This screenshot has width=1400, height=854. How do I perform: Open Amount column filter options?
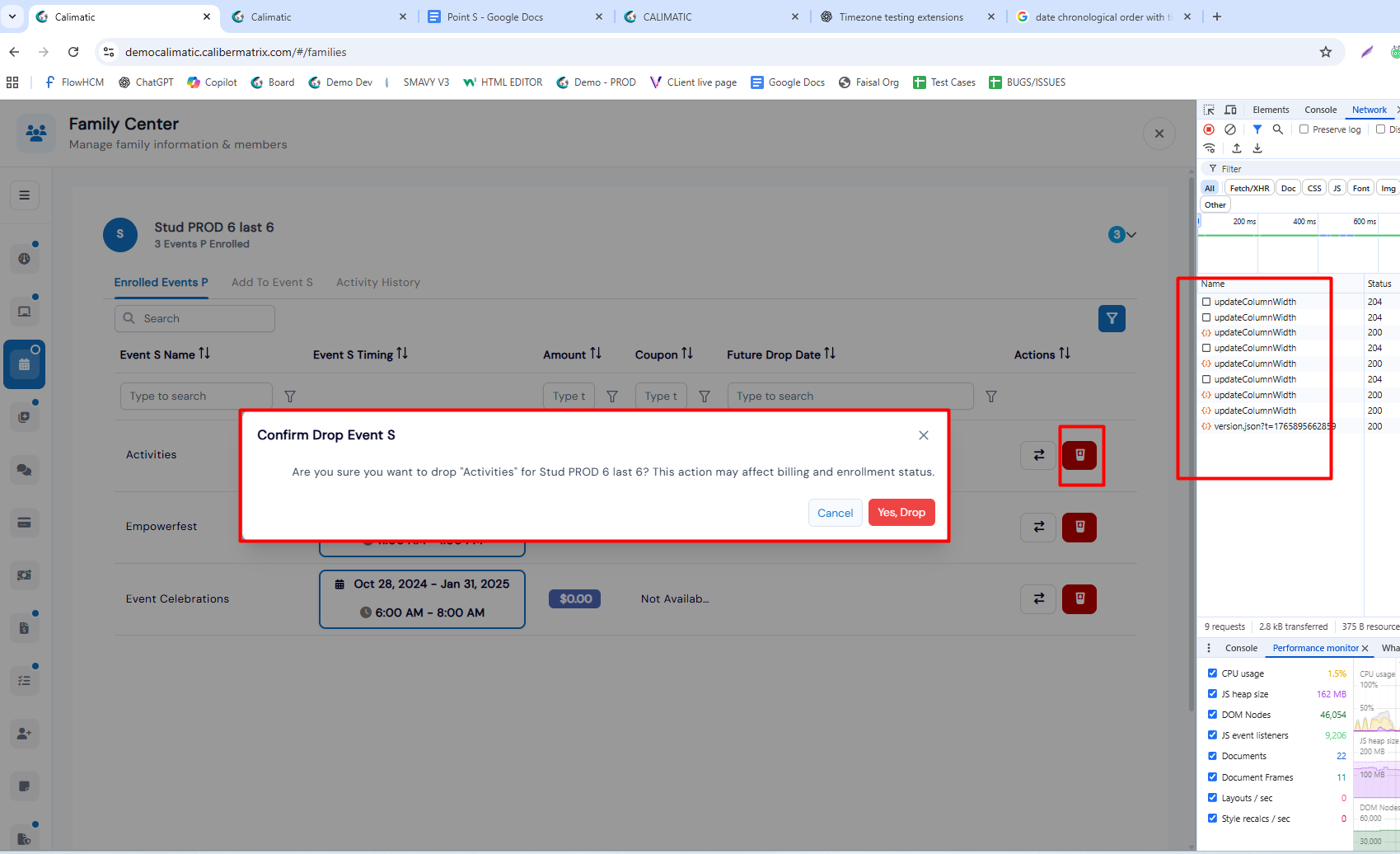[612, 396]
